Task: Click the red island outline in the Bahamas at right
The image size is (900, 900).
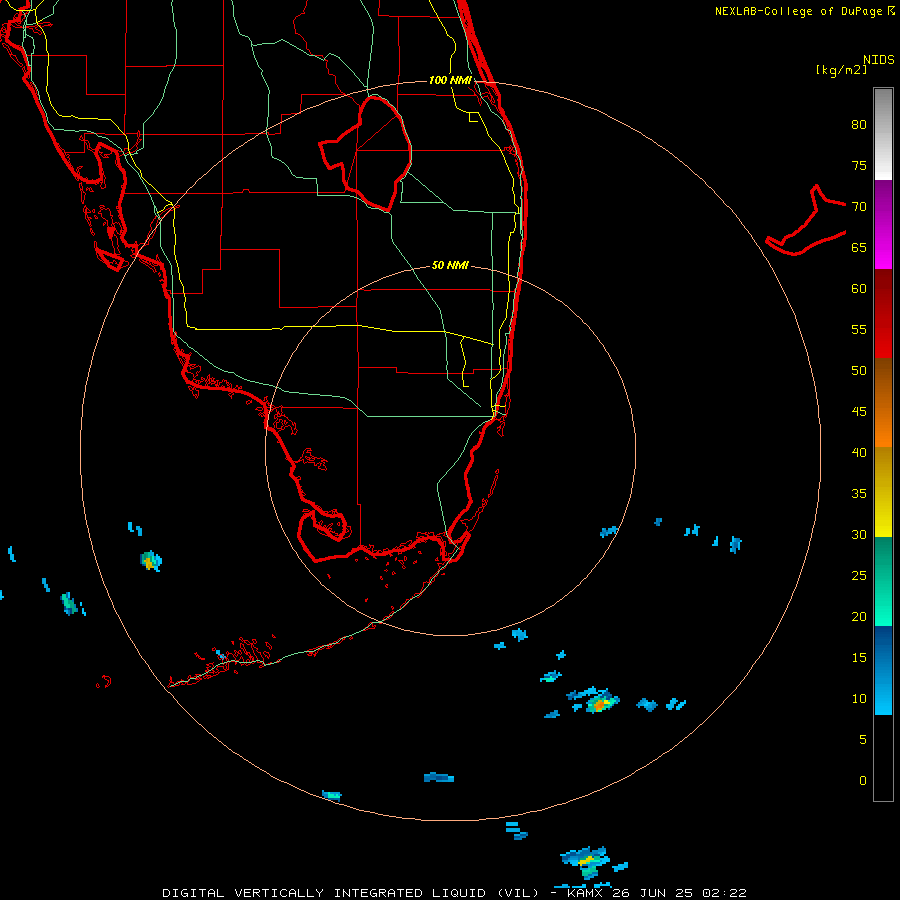Action: click(806, 220)
